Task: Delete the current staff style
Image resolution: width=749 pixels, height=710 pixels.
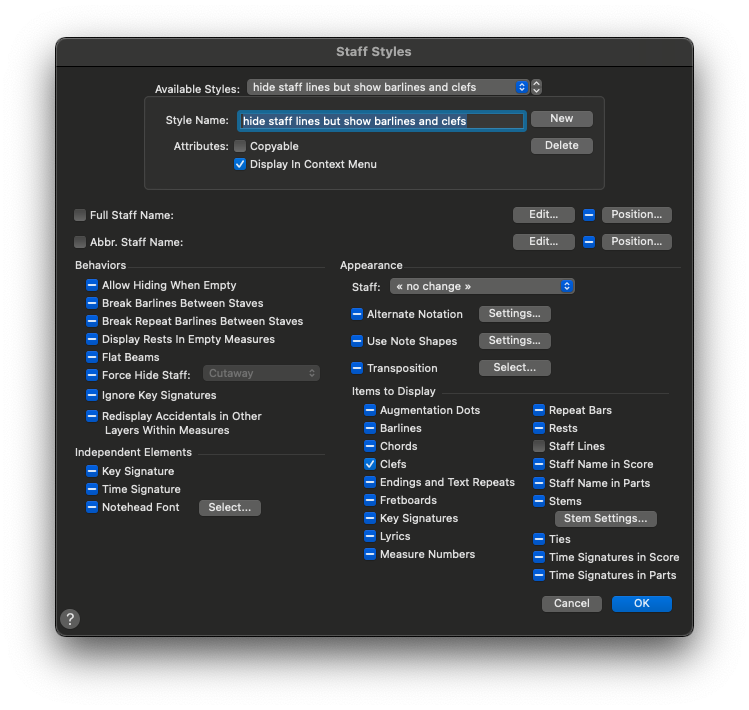Action: point(561,146)
